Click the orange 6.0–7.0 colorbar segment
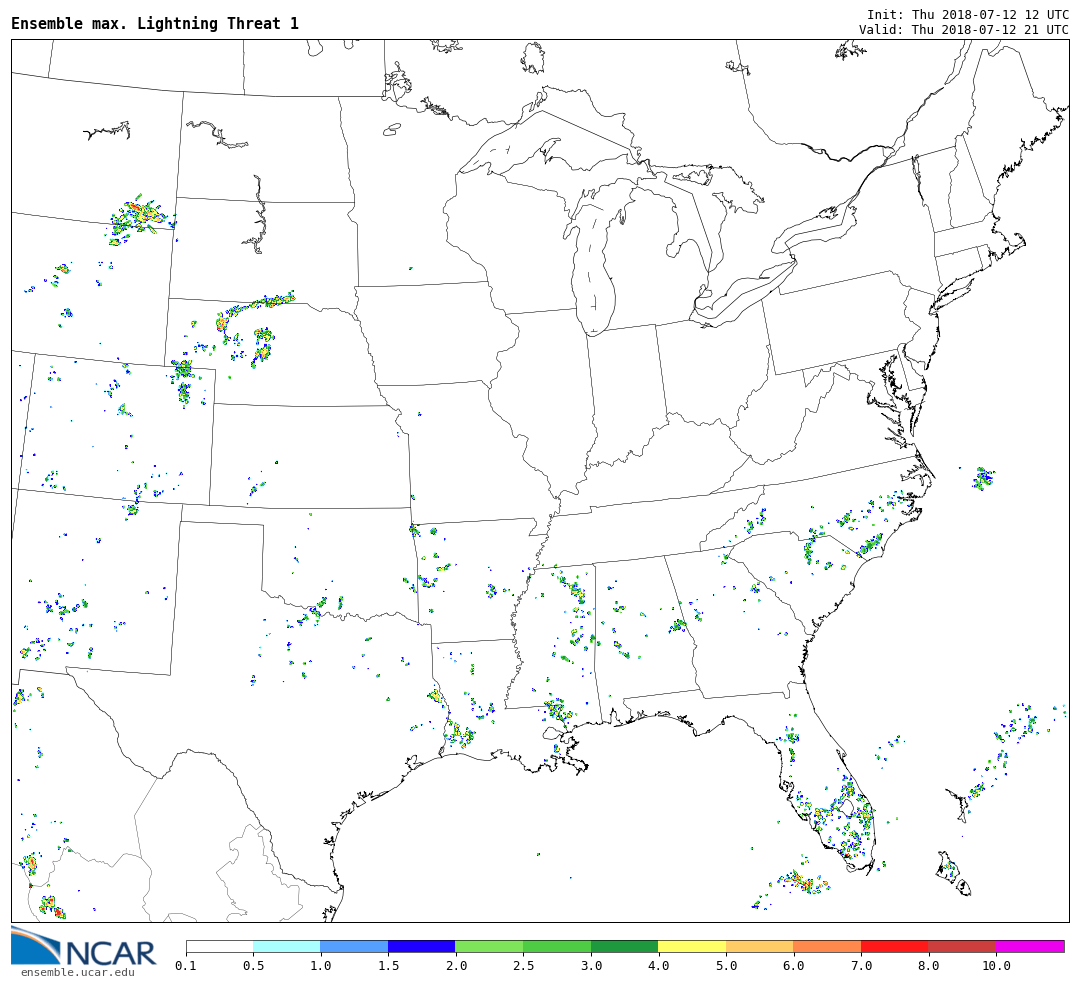1080x985 pixels. 827,946
